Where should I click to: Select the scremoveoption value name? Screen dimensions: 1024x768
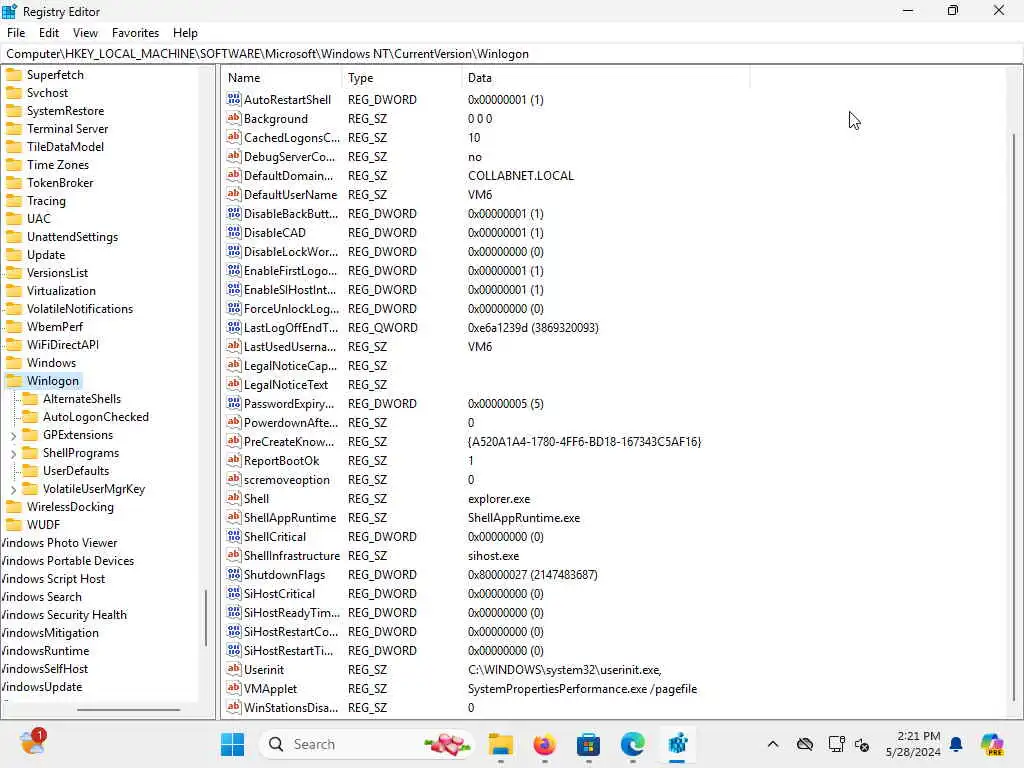coord(287,480)
